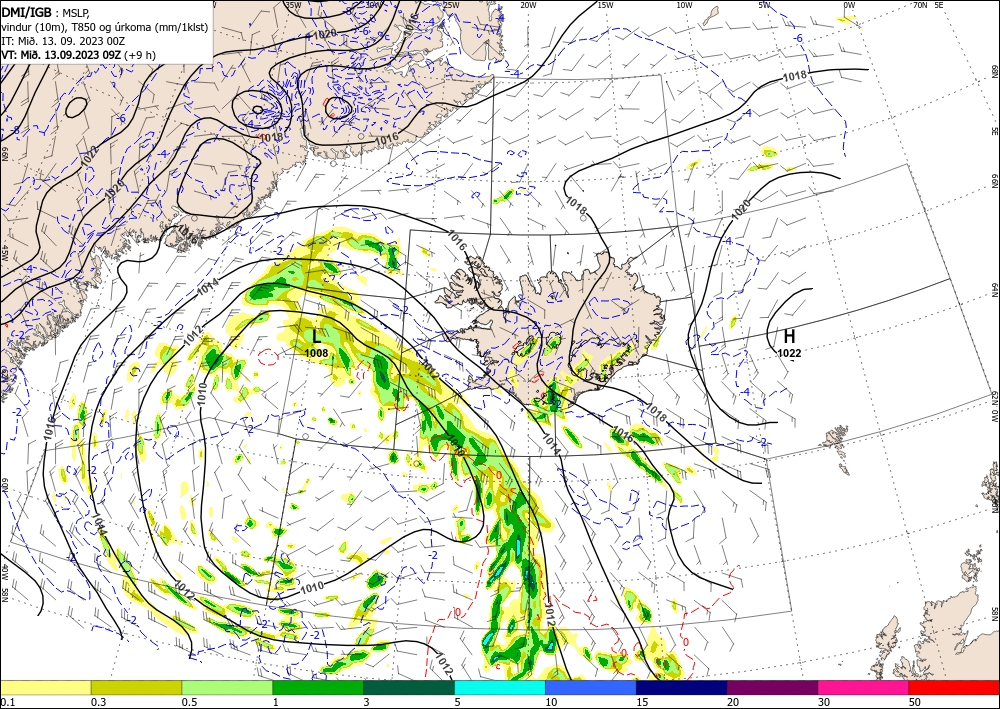Screen dimensions: 1000x709
Task: Click the '5W' longitude label at top
Action: (x=765, y=5)
